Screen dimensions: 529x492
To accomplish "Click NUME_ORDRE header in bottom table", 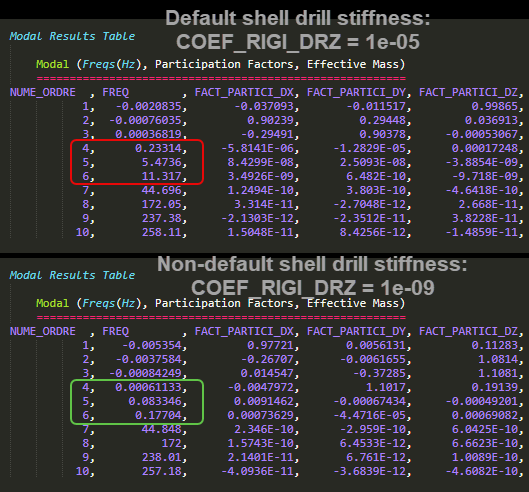I will pyautogui.click(x=43, y=331).
